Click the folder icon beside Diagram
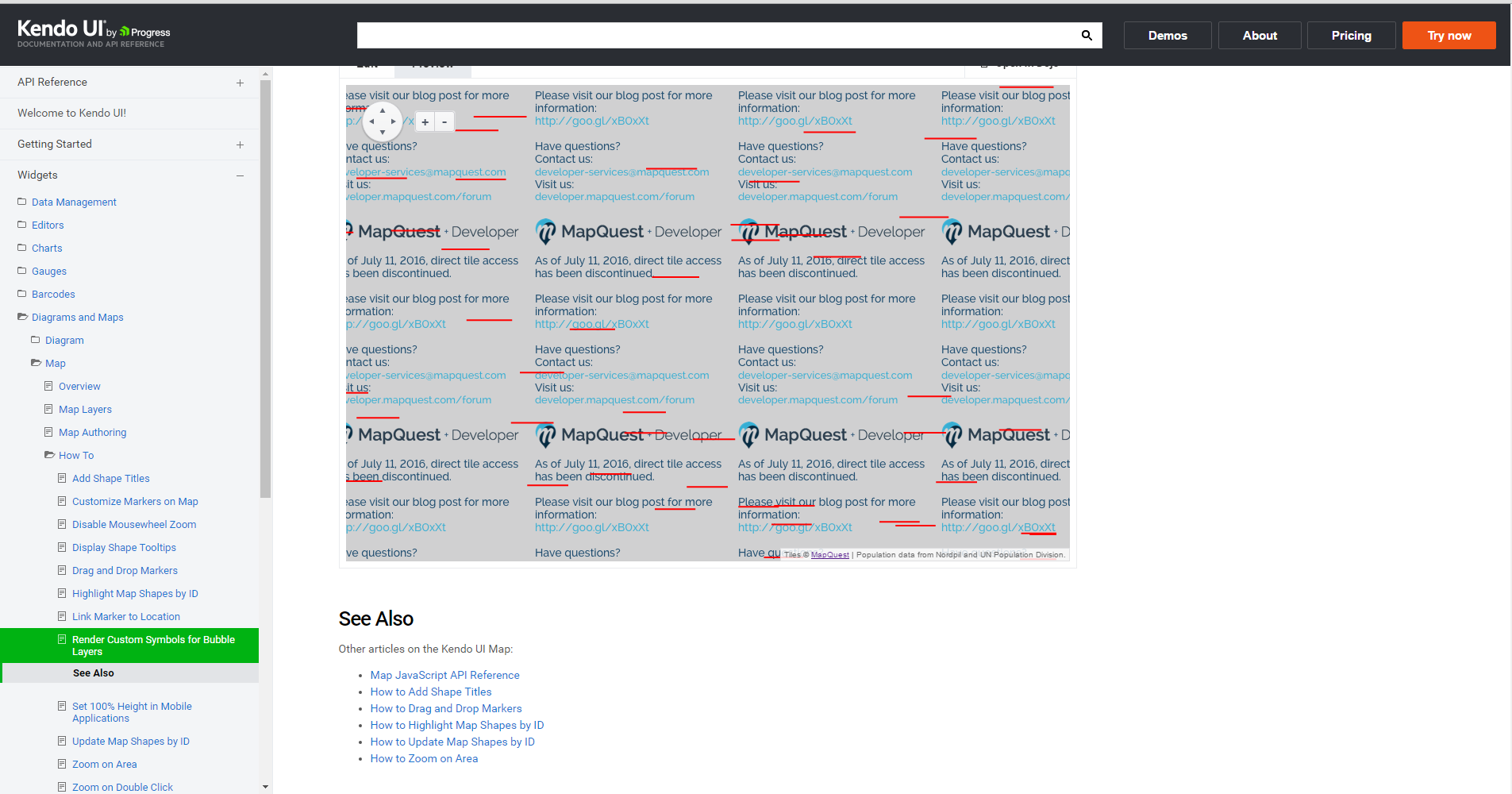Image resolution: width=1512 pixels, height=794 pixels. 36,340
